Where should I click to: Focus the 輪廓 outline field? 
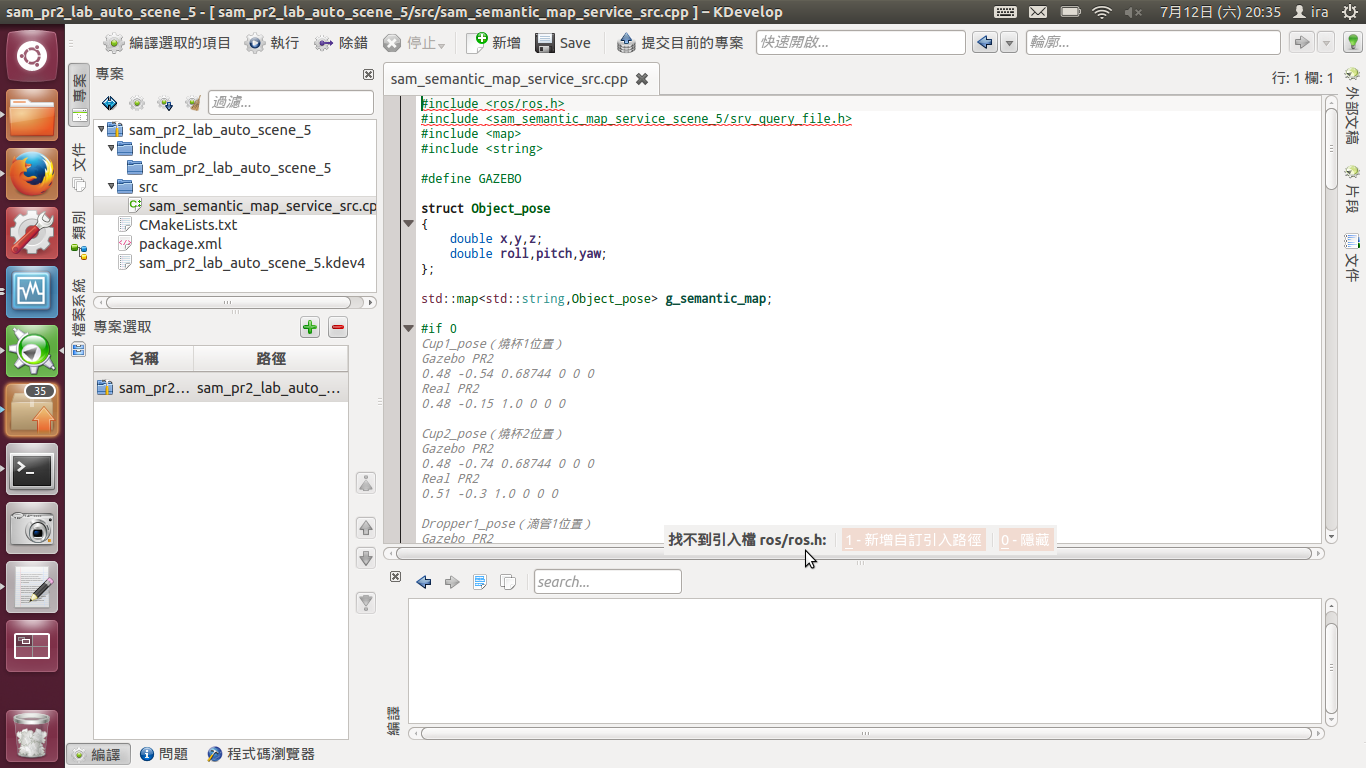tap(1152, 43)
